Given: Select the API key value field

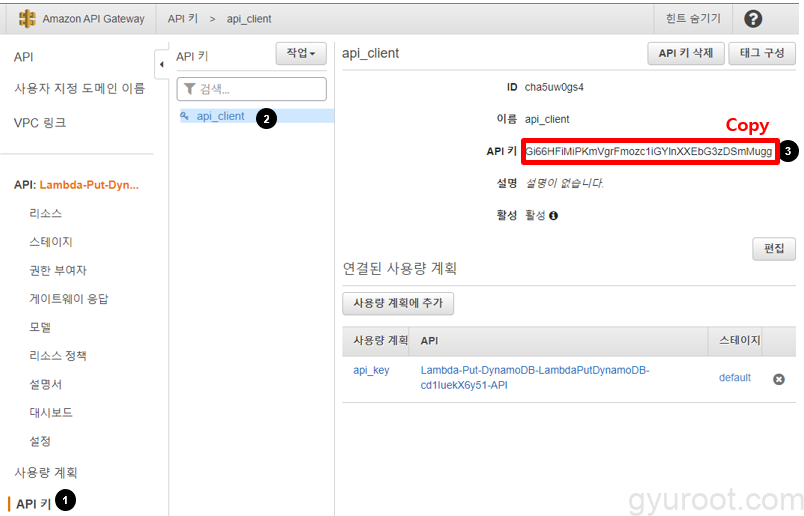Looking at the screenshot, I should (648, 151).
